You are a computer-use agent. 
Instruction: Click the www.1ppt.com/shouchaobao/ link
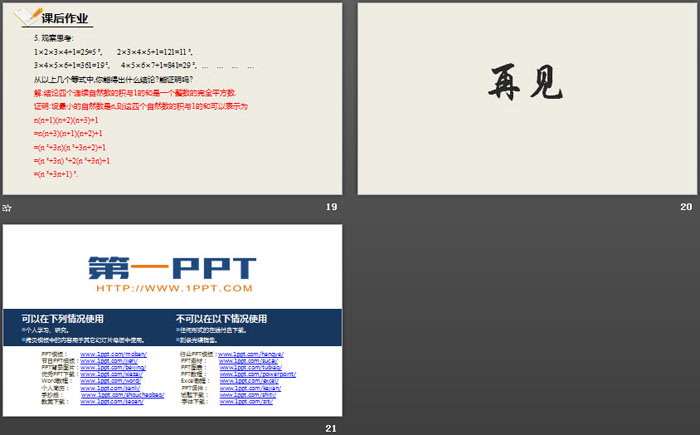click(122, 395)
